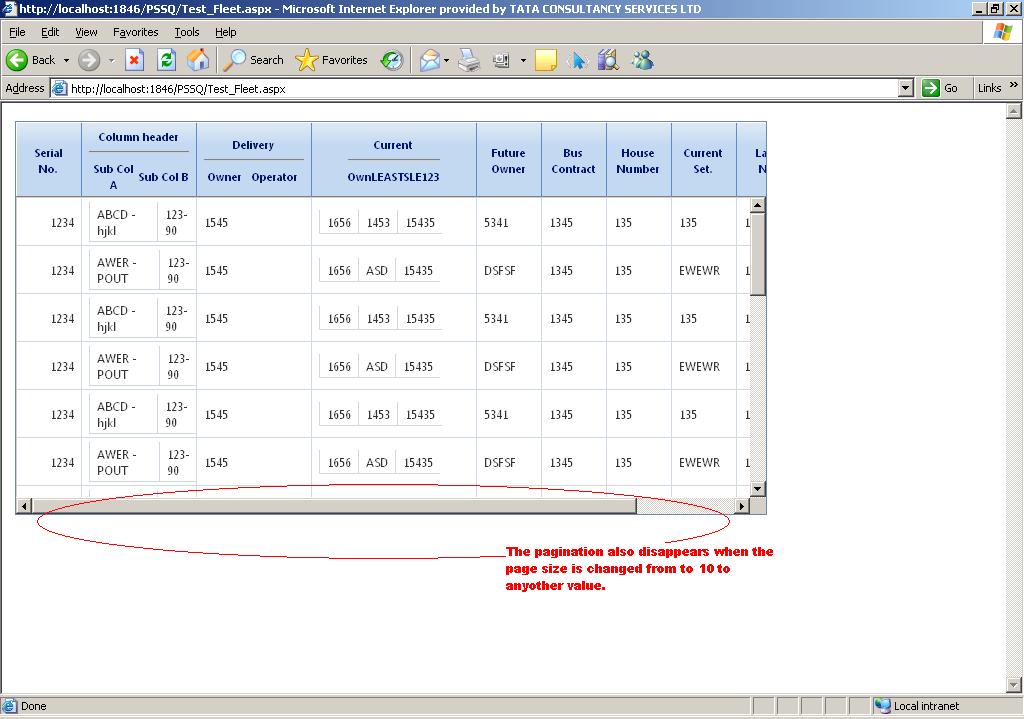Click the browser page scroll up arrow

tap(1014, 111)
